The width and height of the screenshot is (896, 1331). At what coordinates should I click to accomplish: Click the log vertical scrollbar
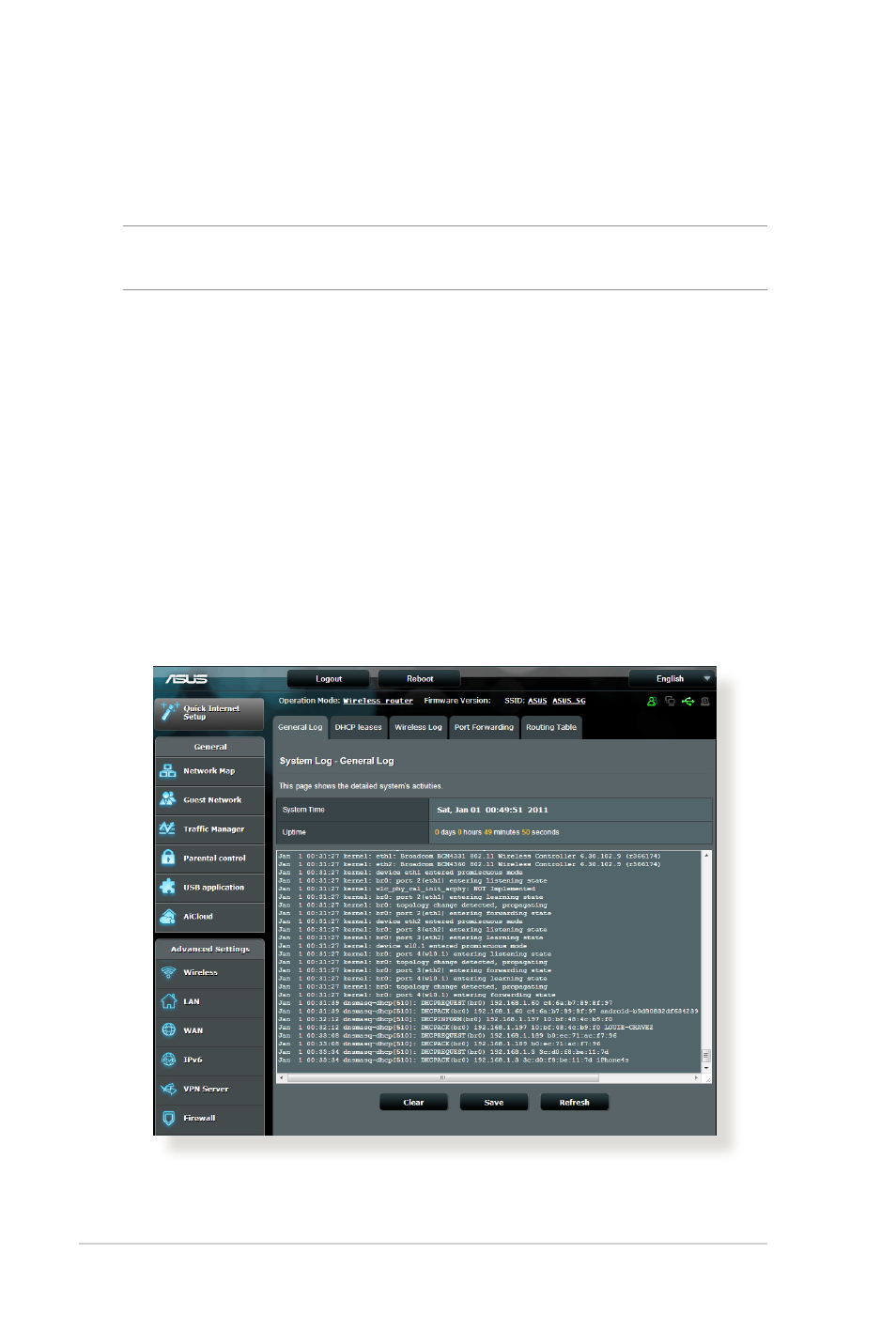pos(706,961)
